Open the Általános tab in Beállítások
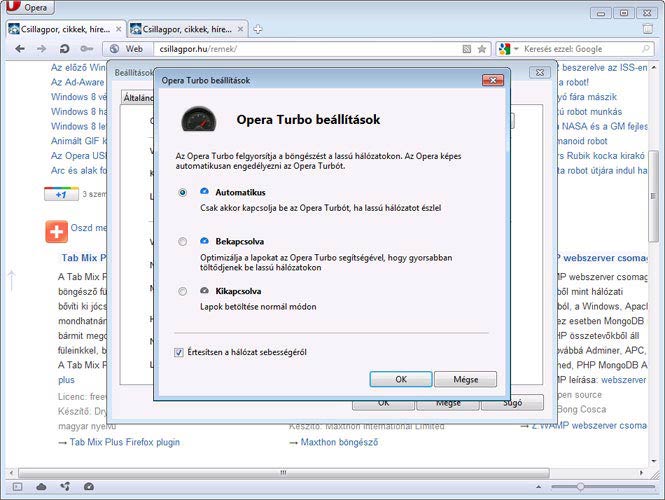 tap(138, 98)
